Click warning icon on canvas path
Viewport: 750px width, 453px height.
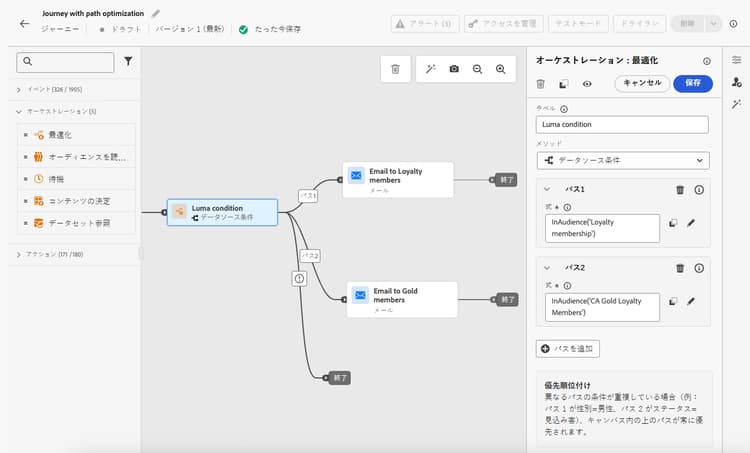click(x=299, y=278)
